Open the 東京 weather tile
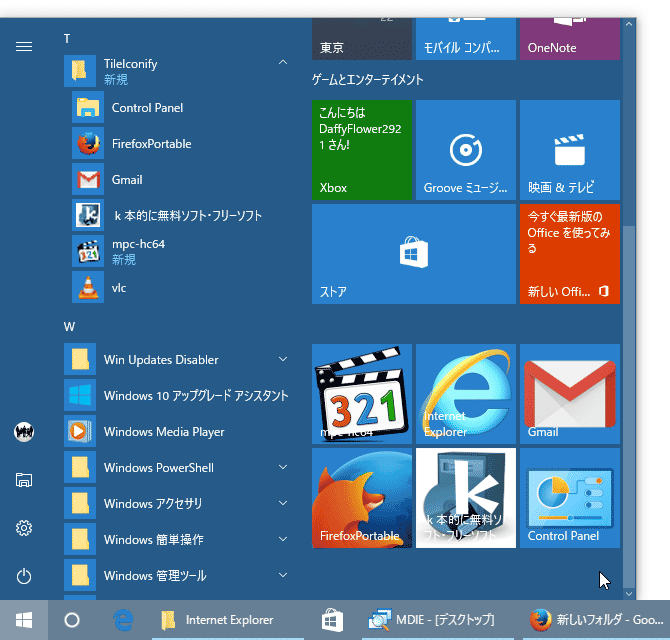Screen dimensions: 670x640 click(362, 39)
